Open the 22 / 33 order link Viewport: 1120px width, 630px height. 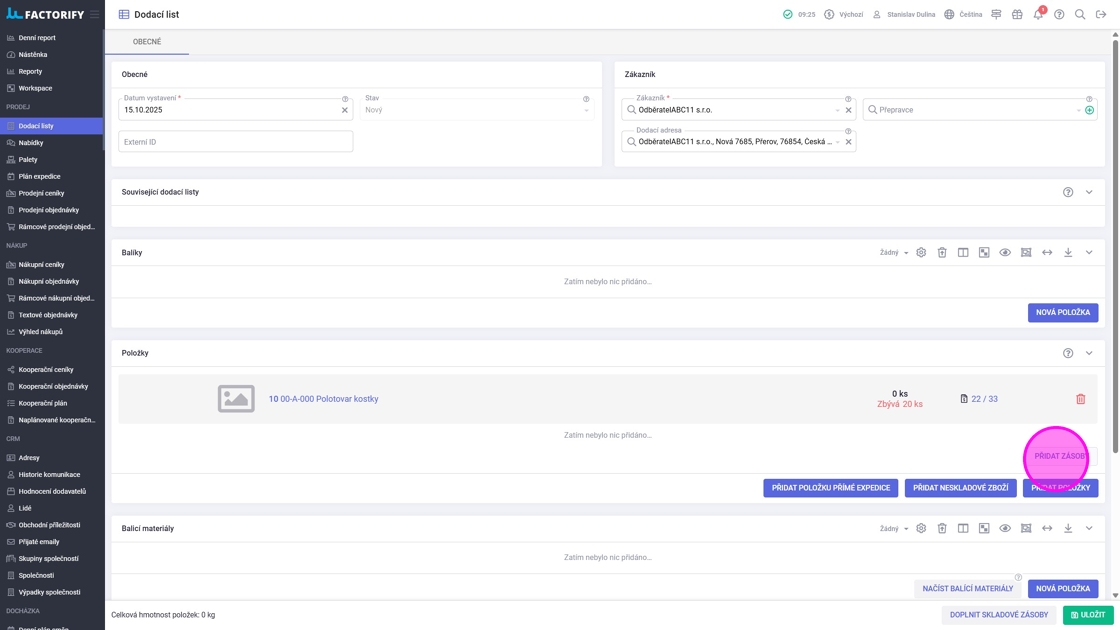pos(984,399)
